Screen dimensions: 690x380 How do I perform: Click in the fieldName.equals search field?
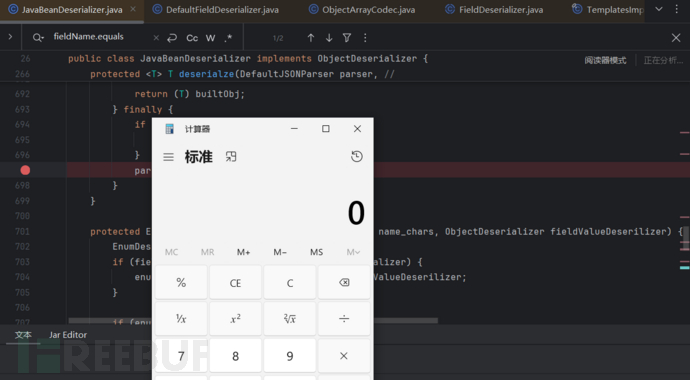pos(101,37)
